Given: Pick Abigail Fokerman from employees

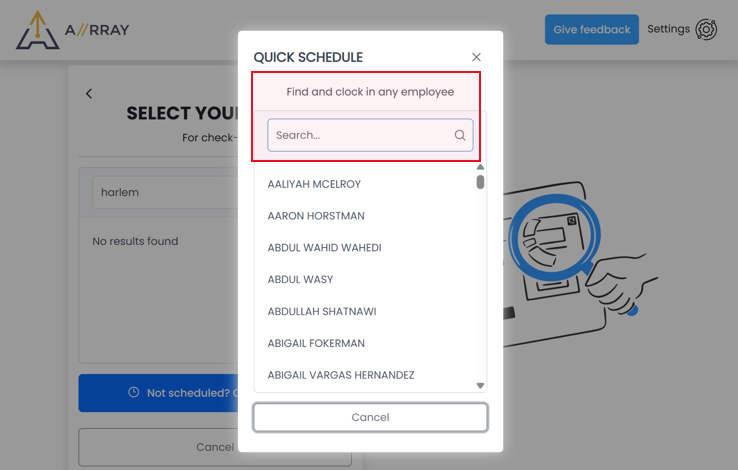Looking at the screenshot, I should (316, 343).
